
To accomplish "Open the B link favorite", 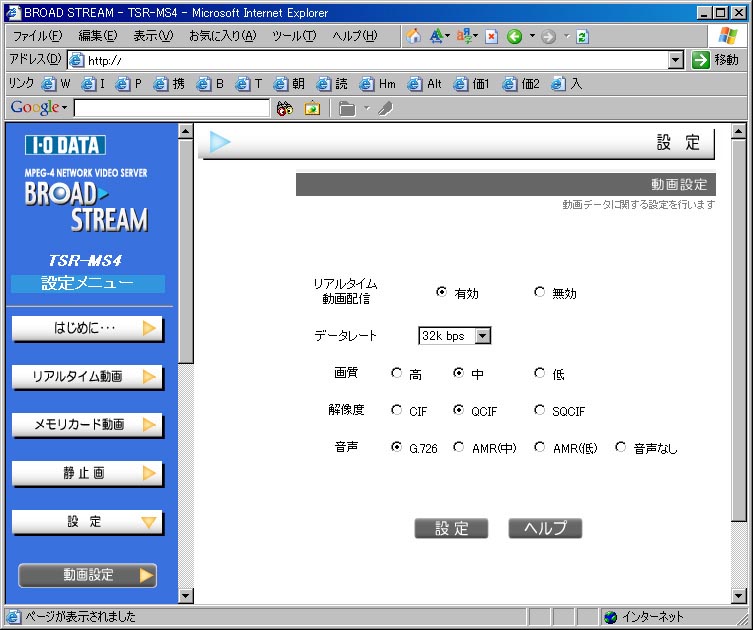I will 210,85.
